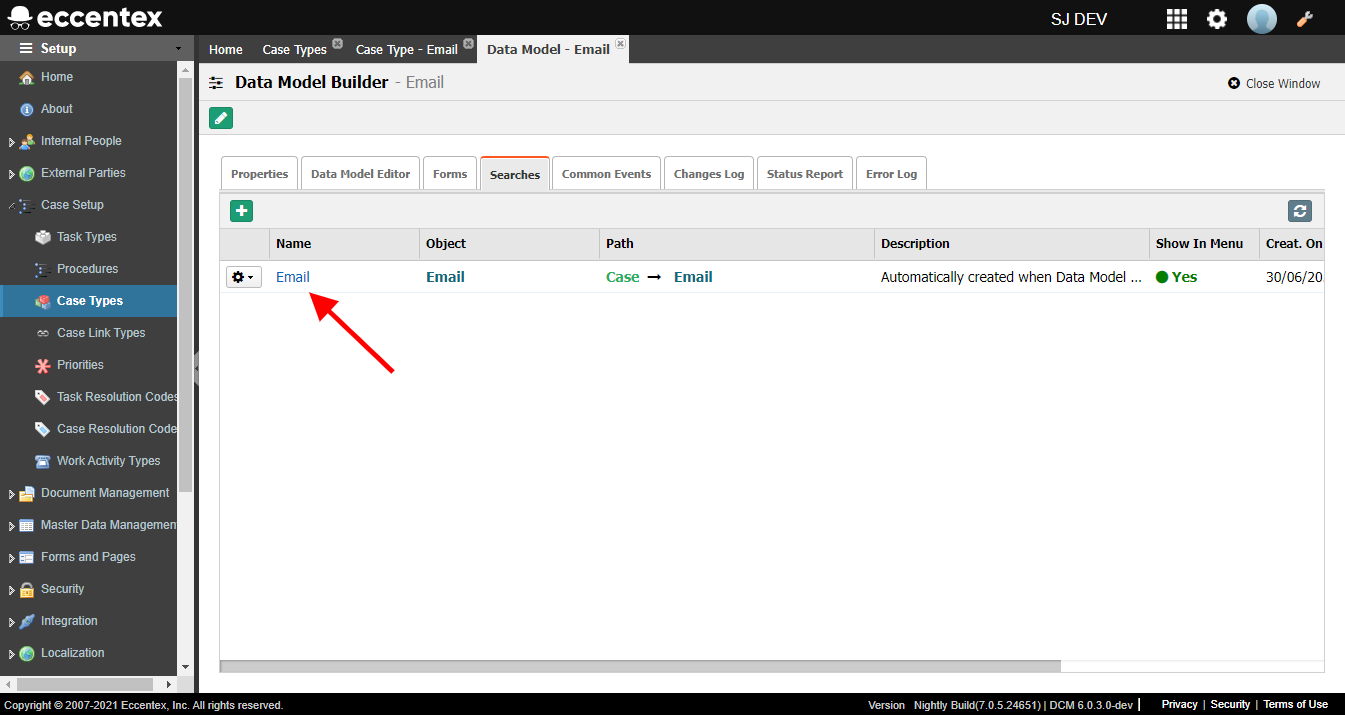Open the gear actions menu for Email row
The width and height of the screenshot is (1345, 715).
tap(243, 277)
